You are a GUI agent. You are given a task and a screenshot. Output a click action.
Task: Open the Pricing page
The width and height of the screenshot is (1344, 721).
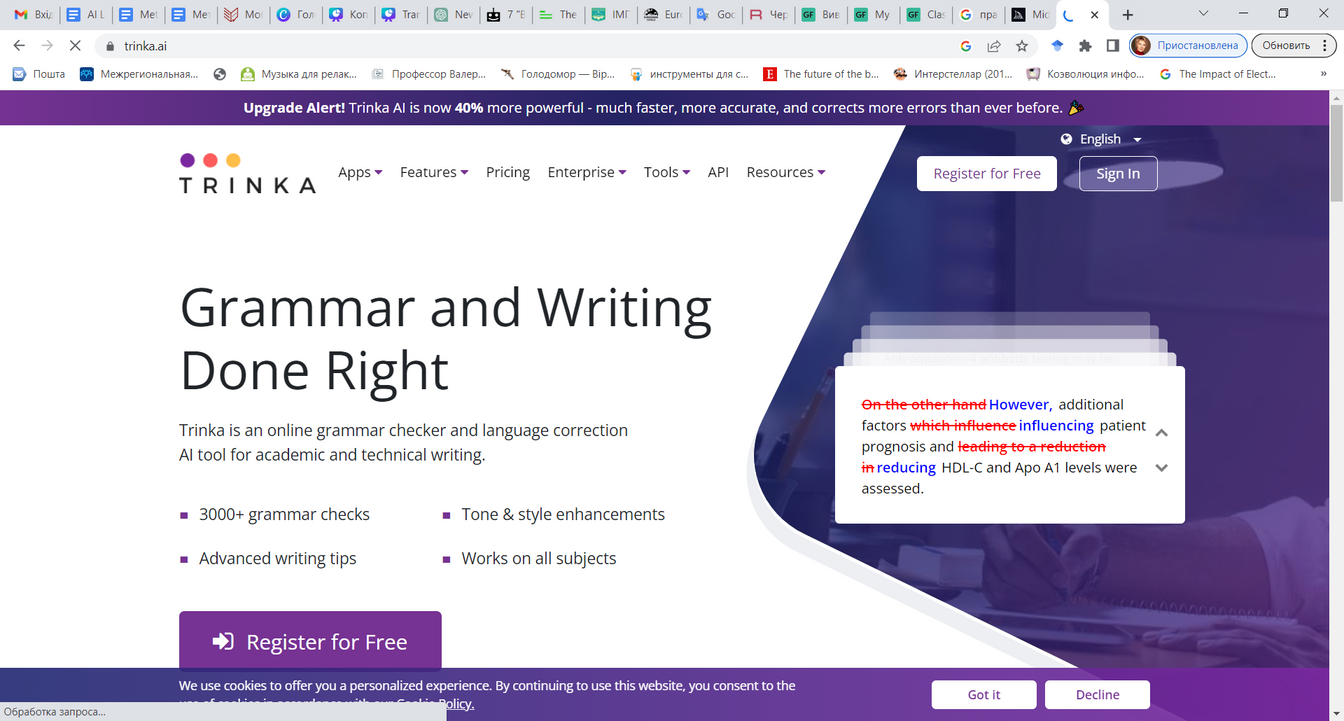[508, 172]
